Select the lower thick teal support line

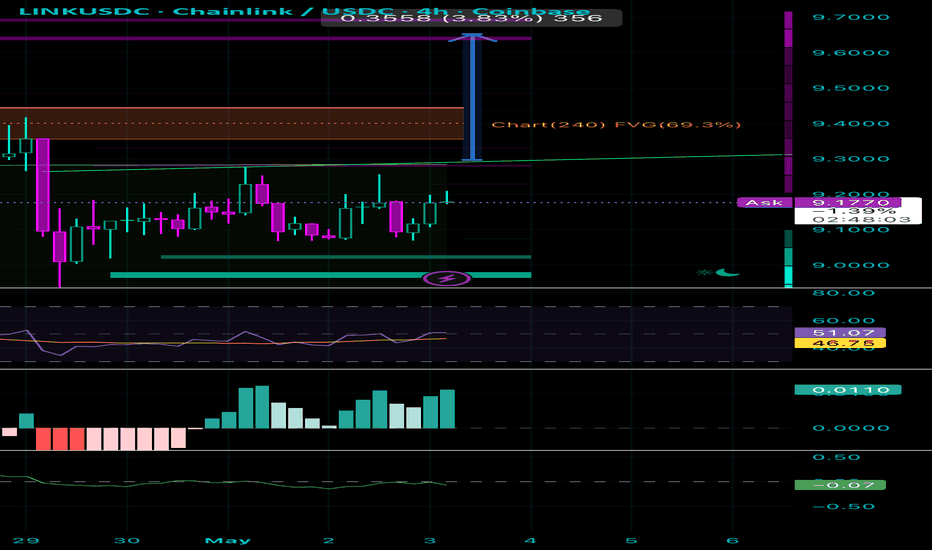321,275
